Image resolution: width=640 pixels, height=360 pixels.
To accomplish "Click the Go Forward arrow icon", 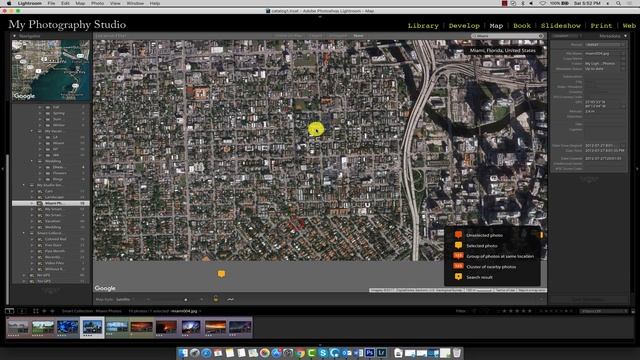I will coord(52,311).
